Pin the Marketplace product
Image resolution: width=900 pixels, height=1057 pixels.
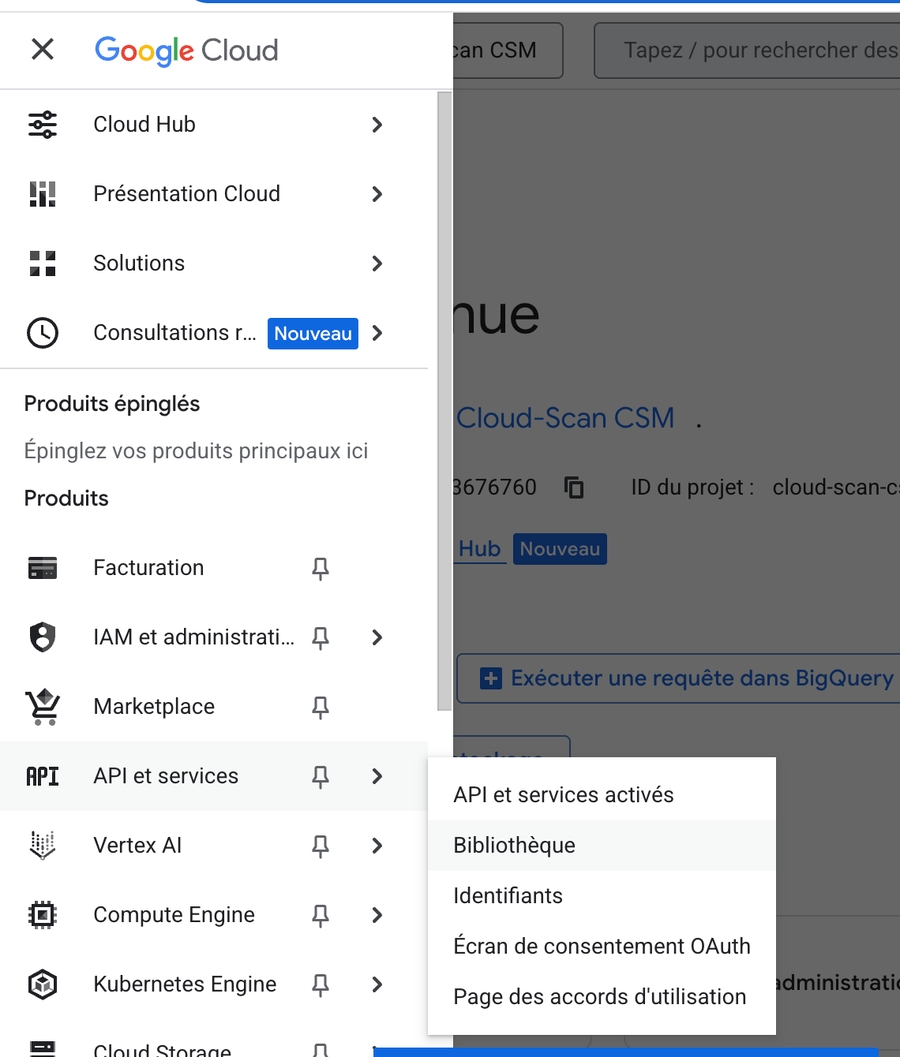pyautogui.click(x=320, y=707)
